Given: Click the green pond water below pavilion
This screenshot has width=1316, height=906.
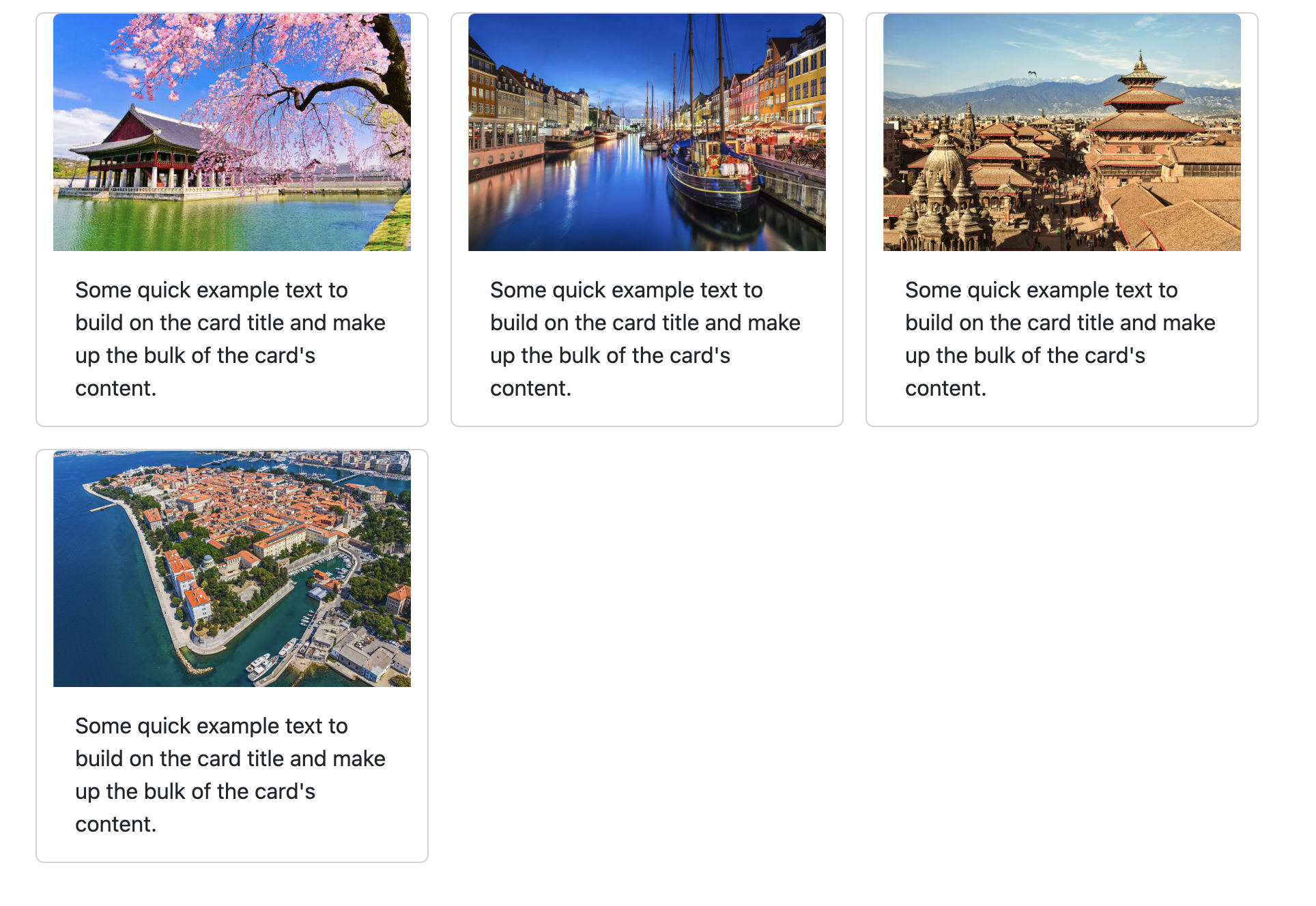Looking at the screenshot, I should tap(205, 225).
